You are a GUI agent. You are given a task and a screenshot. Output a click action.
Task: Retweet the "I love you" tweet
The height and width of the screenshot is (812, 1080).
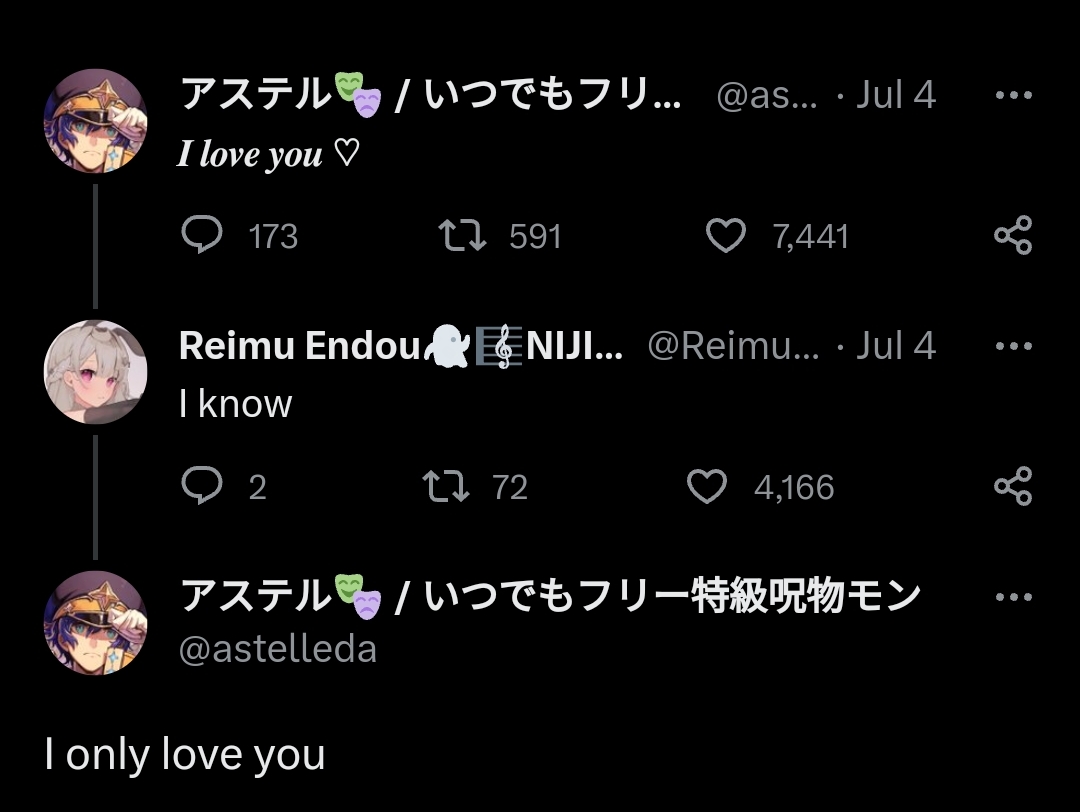[x=462, y=235]
